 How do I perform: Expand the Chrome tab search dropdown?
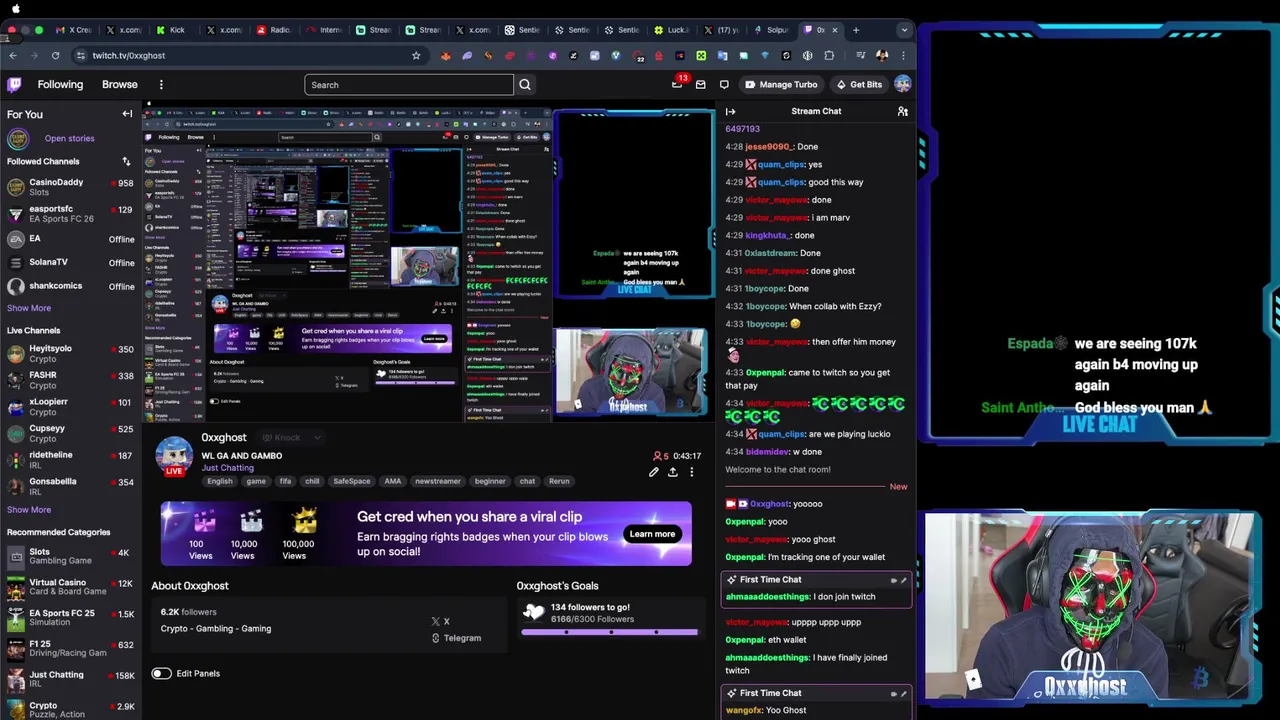[904, 30]
